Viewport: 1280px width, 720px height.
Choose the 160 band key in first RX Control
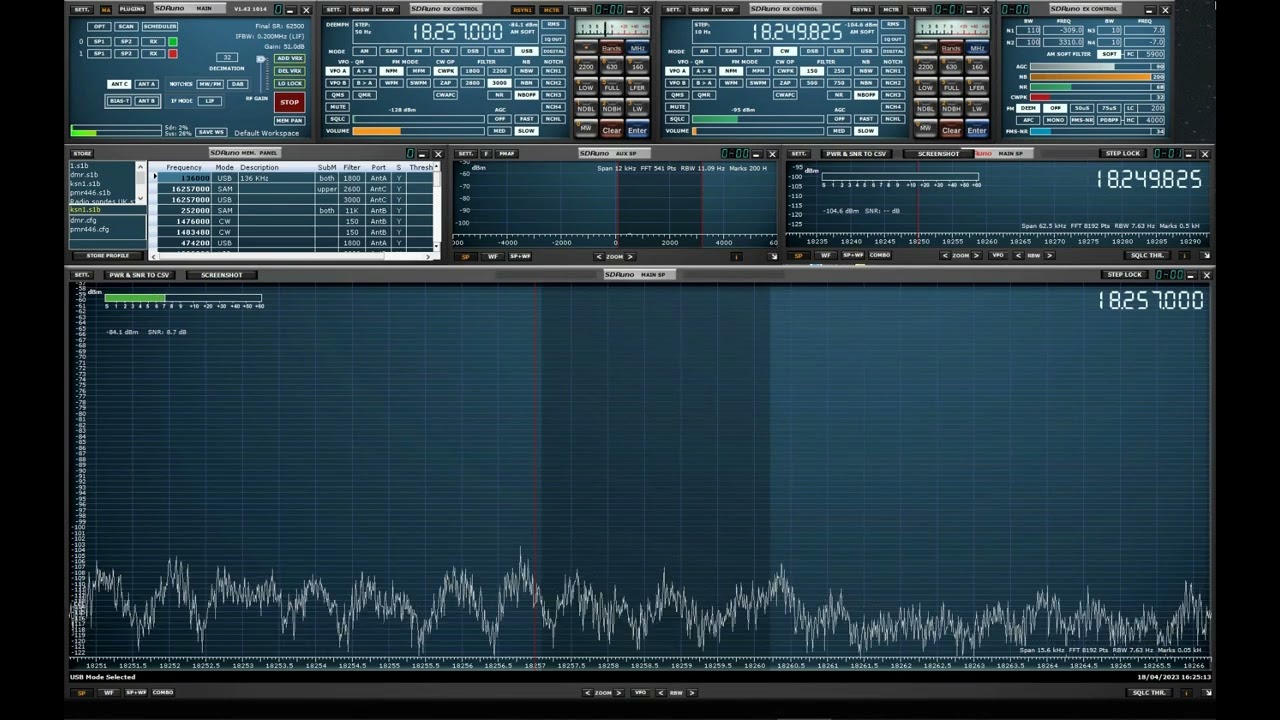637,67
